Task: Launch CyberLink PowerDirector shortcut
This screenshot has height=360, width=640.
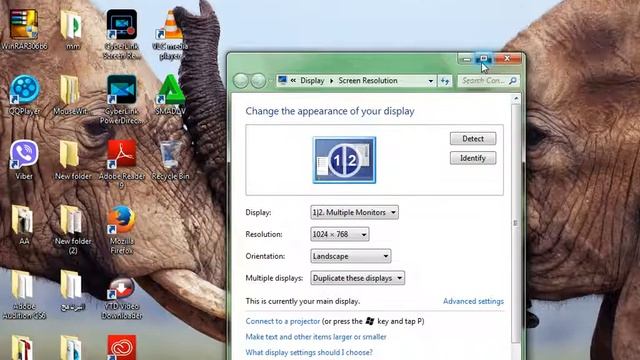Action: click(x=121, y=99)
